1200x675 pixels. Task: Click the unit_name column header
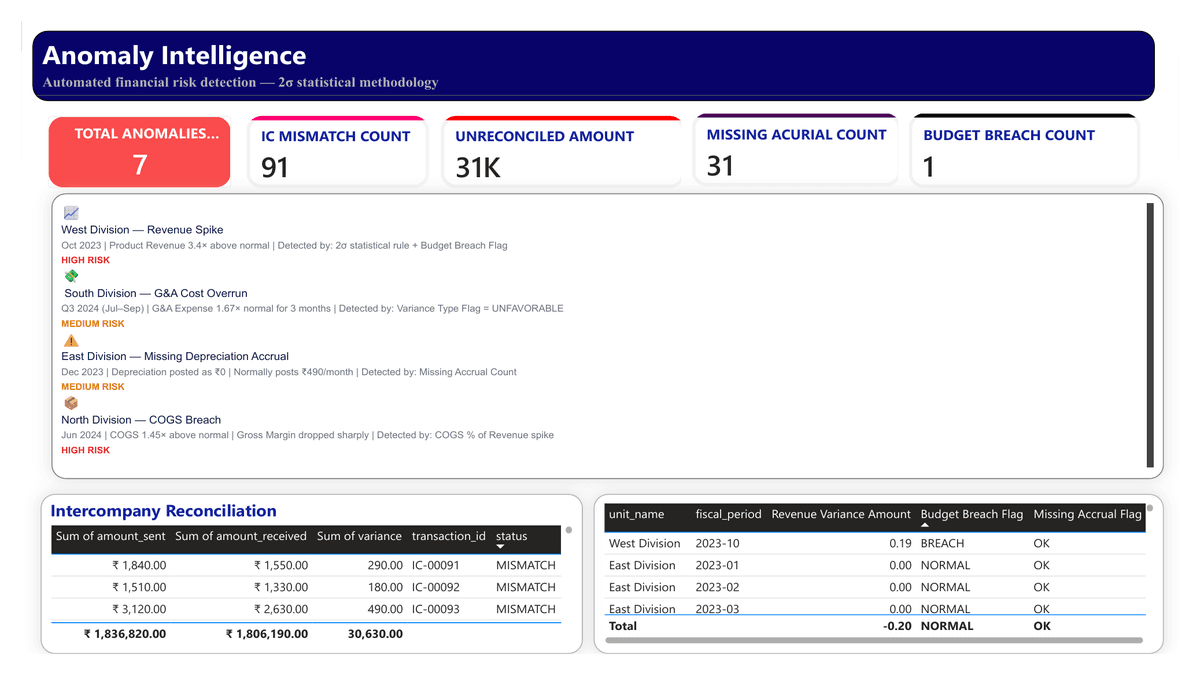coord(636,514)
